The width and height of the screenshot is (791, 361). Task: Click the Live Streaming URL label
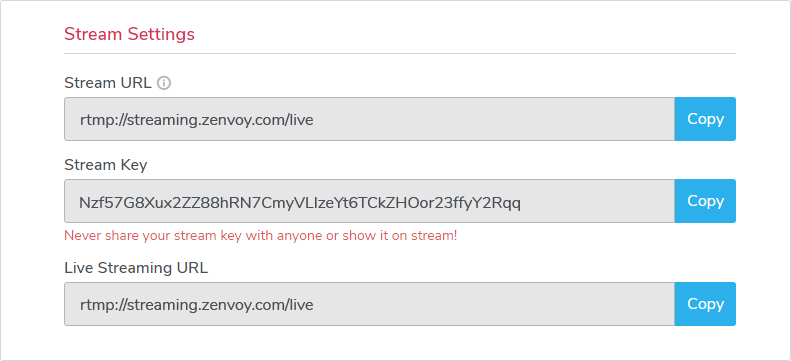tap(136, 268)
